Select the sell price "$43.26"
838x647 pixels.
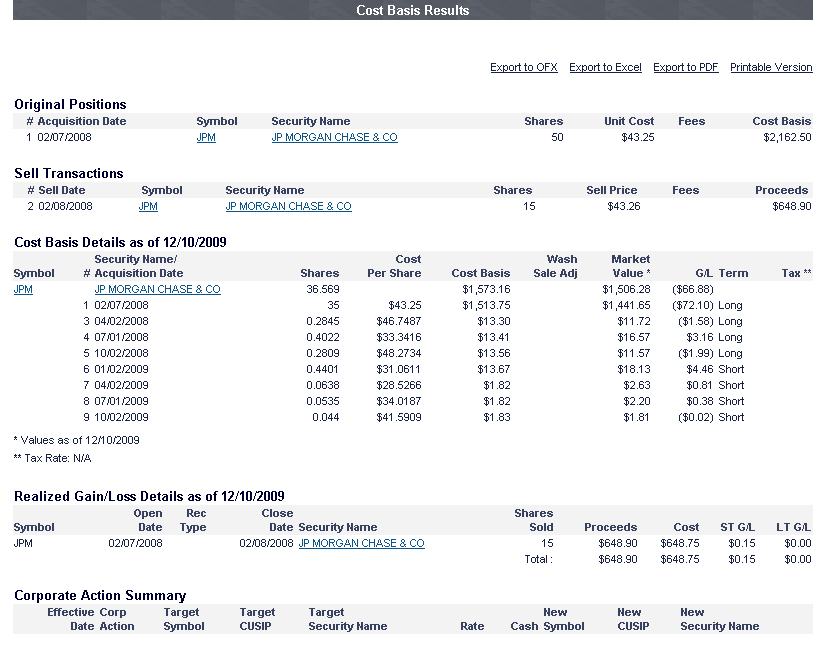pos(624,206)
